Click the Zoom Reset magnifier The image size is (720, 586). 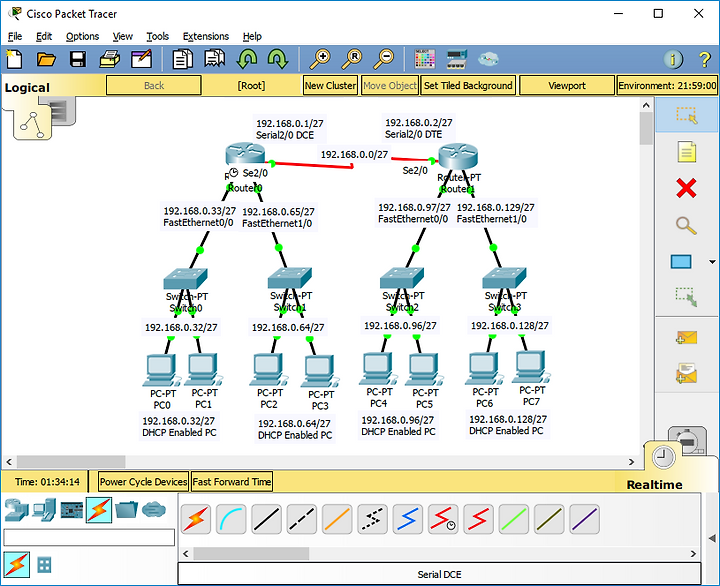point(352,59)
